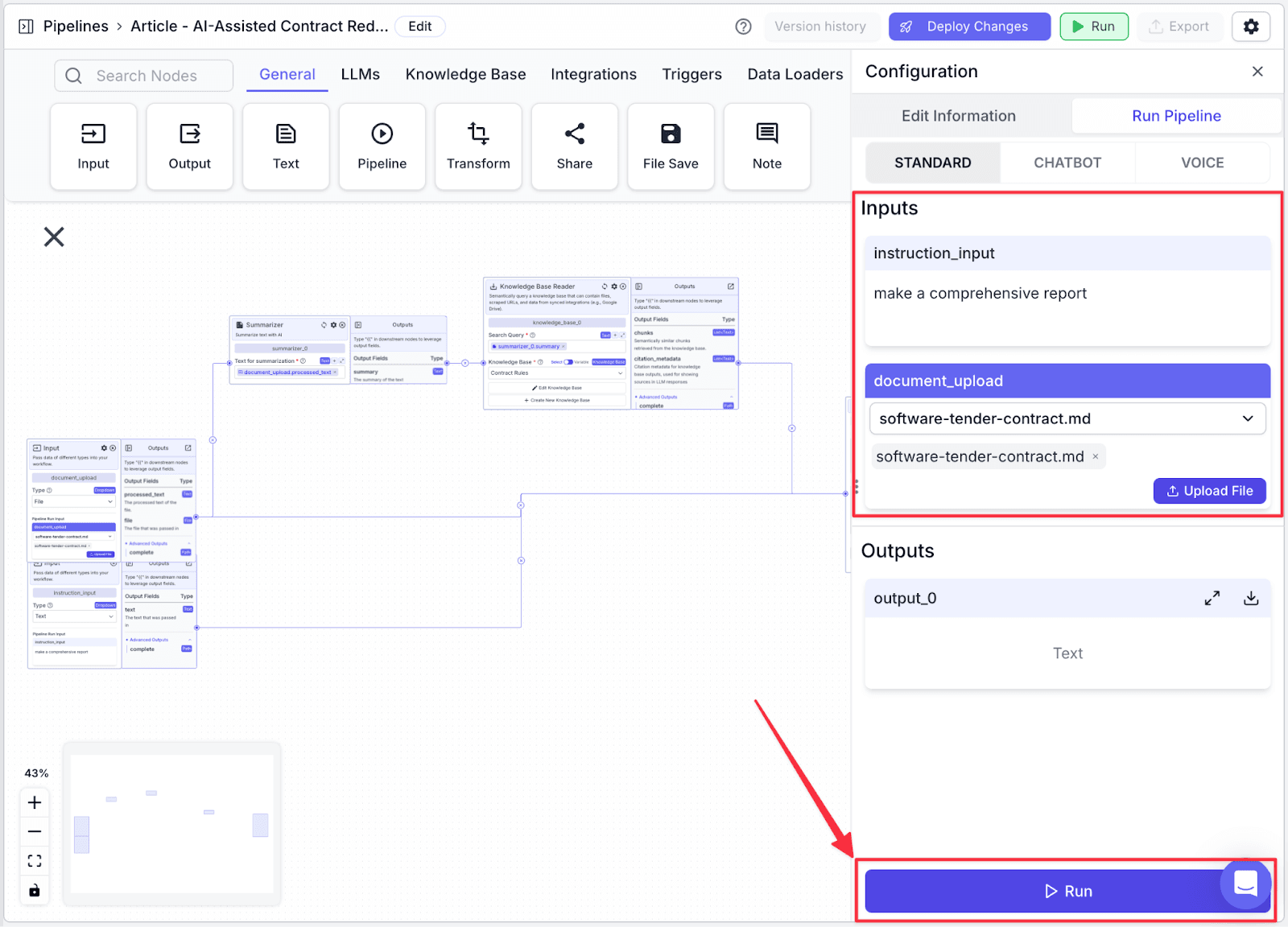Expand output_0 to full view

click(x=1212, y=598)
